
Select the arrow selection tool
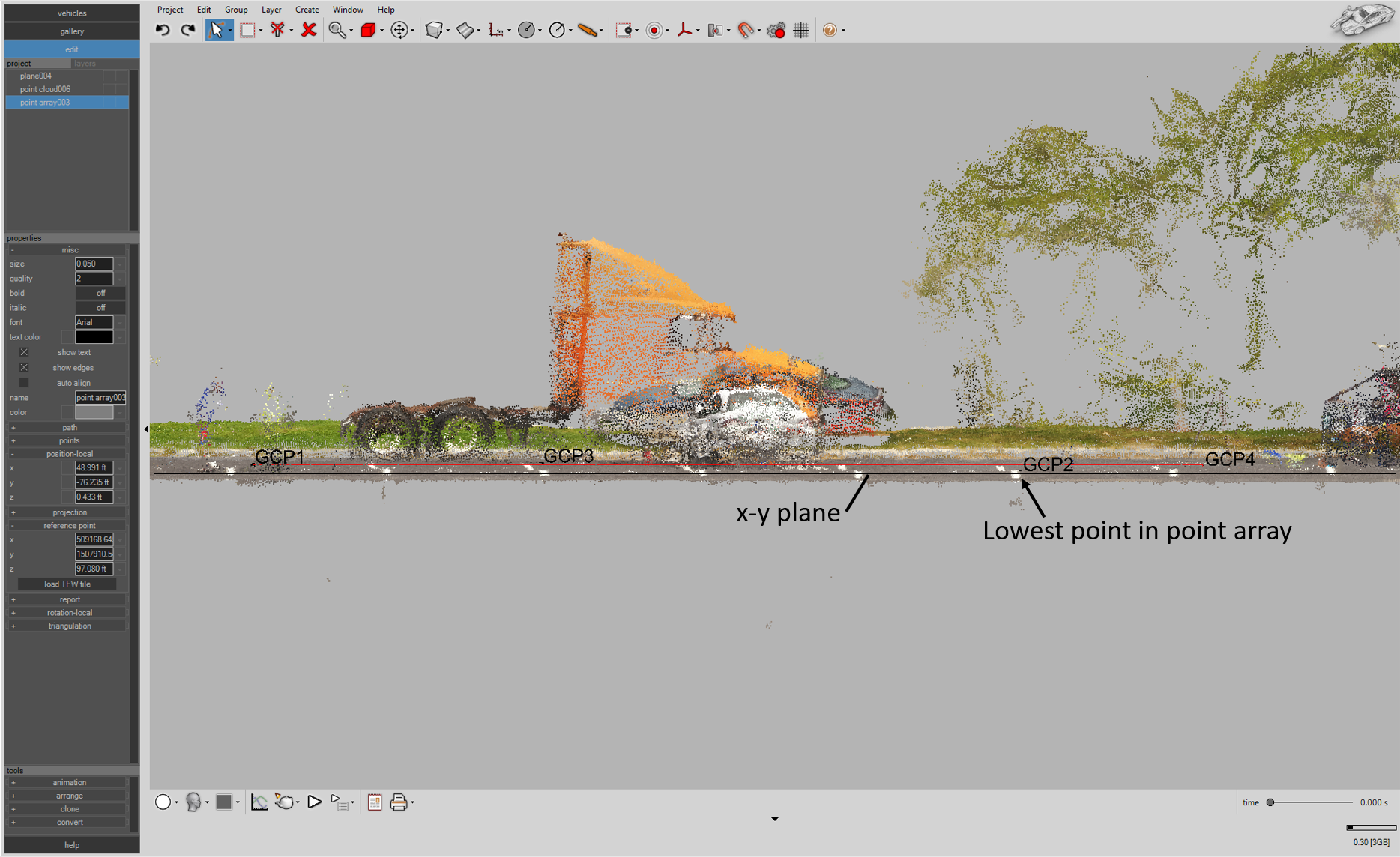click(x=217, y=30)
